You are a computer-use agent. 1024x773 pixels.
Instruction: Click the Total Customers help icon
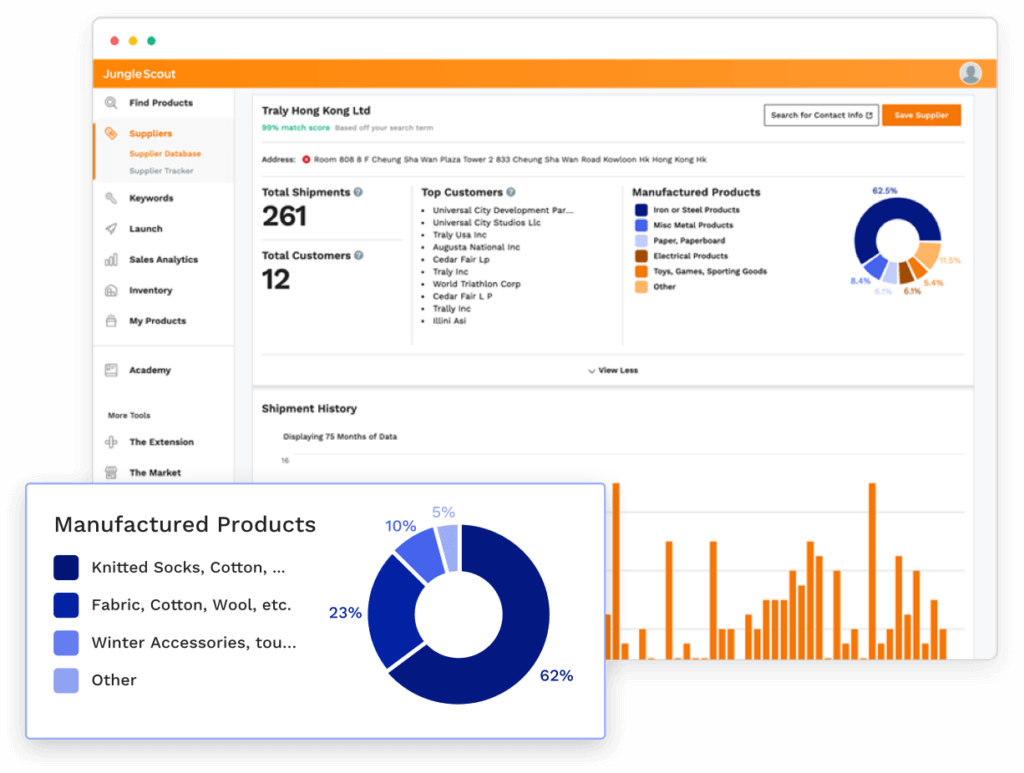359,255
